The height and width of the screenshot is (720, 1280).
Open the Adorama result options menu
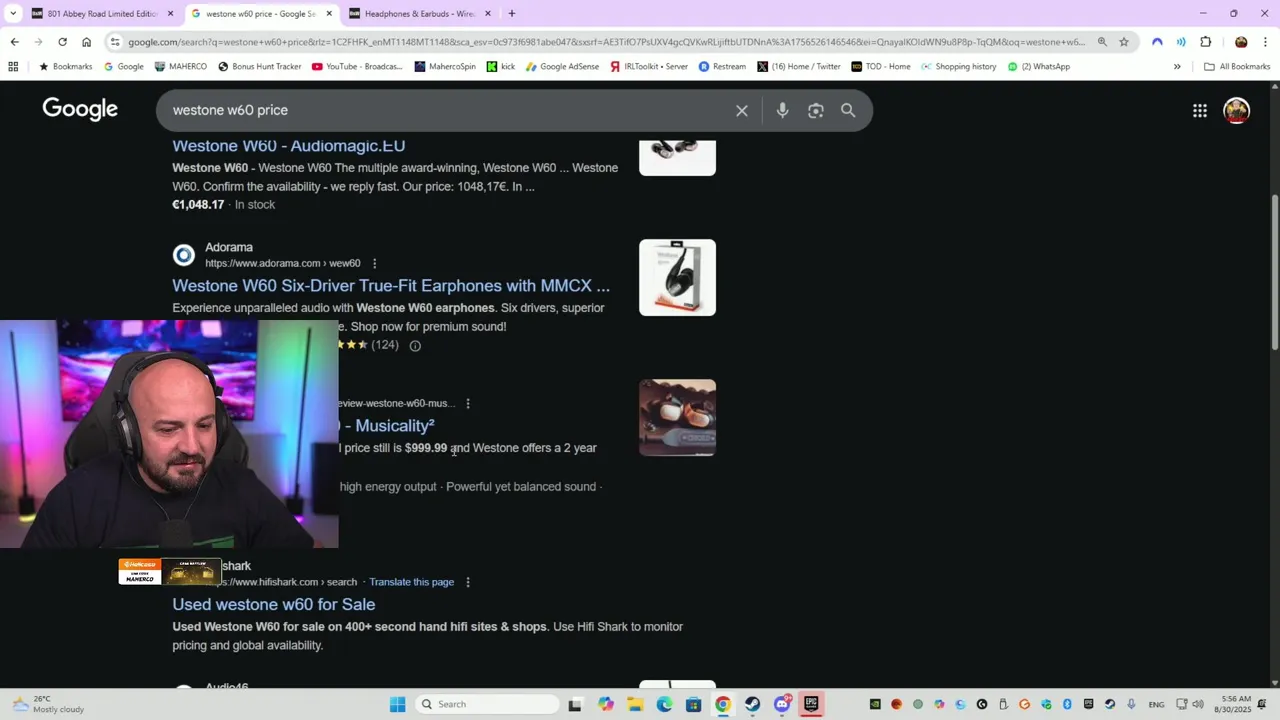point(374,263)
